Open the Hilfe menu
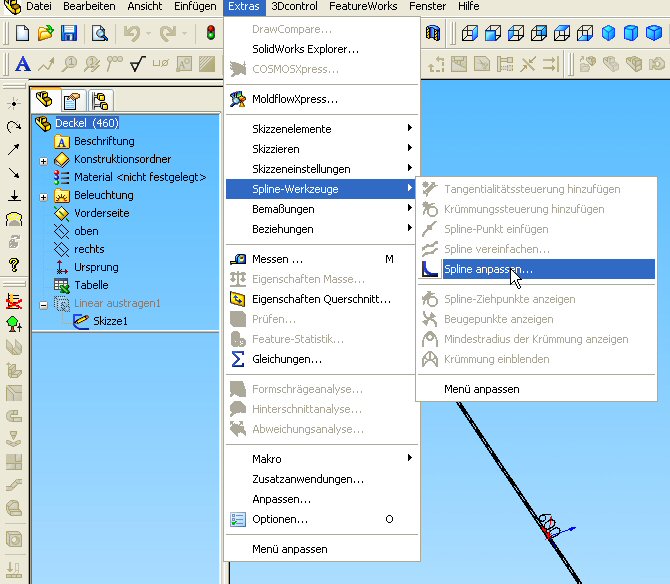670x584 pixels. pos(468,6)
